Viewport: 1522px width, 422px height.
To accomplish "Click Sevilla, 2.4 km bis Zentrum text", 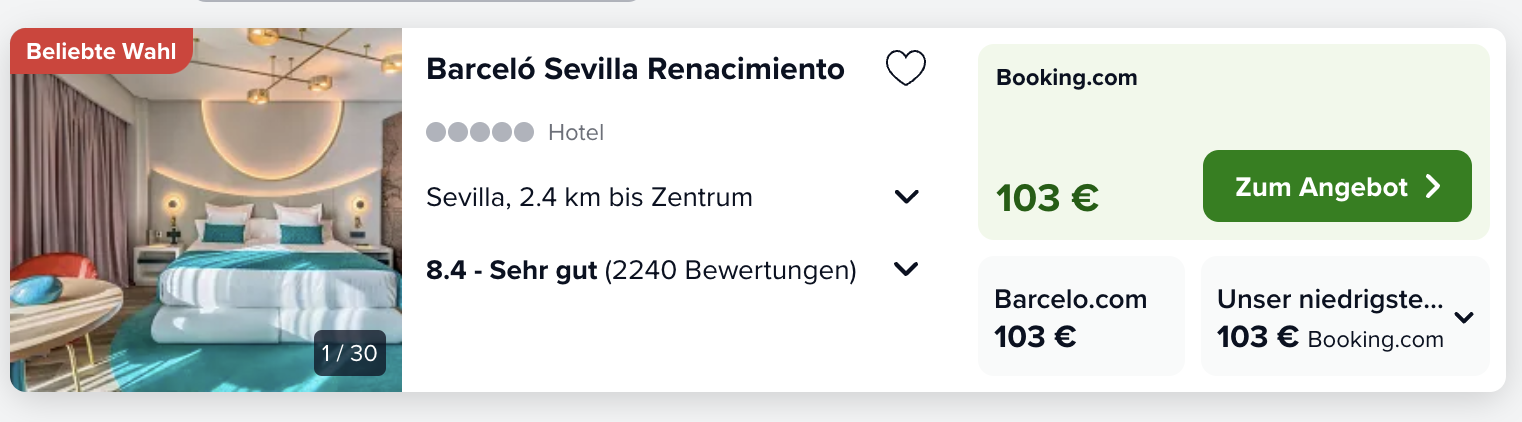I will (x=589, y=197).
